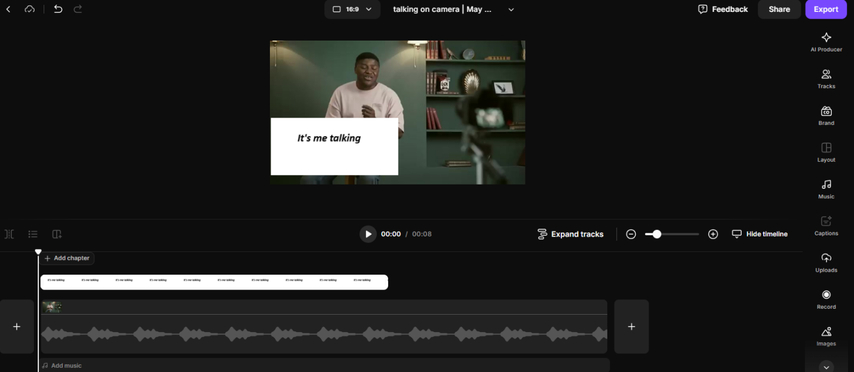Click Hide timeline

point(759,234)
